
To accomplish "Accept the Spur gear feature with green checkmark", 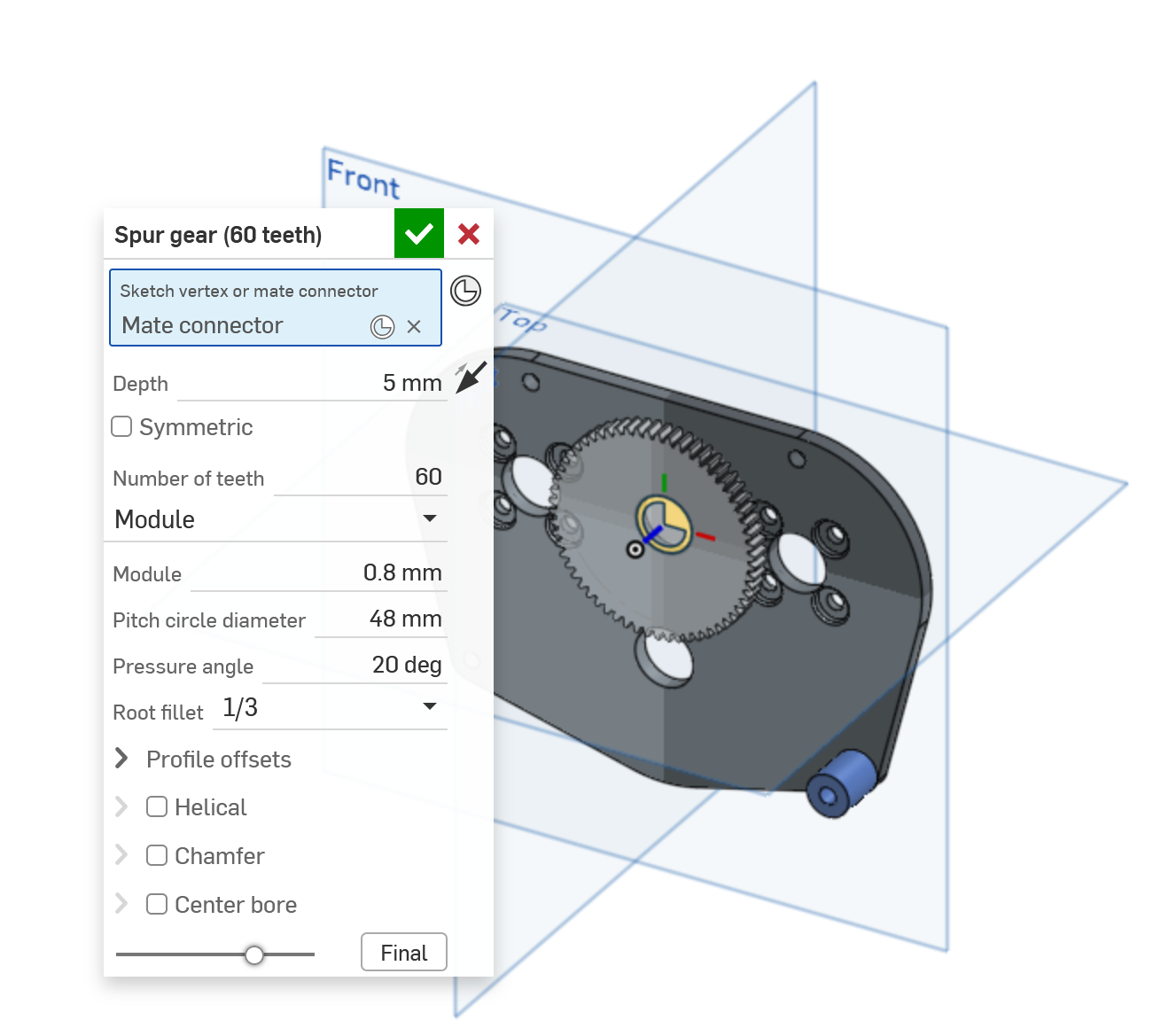I will (418, 234).
